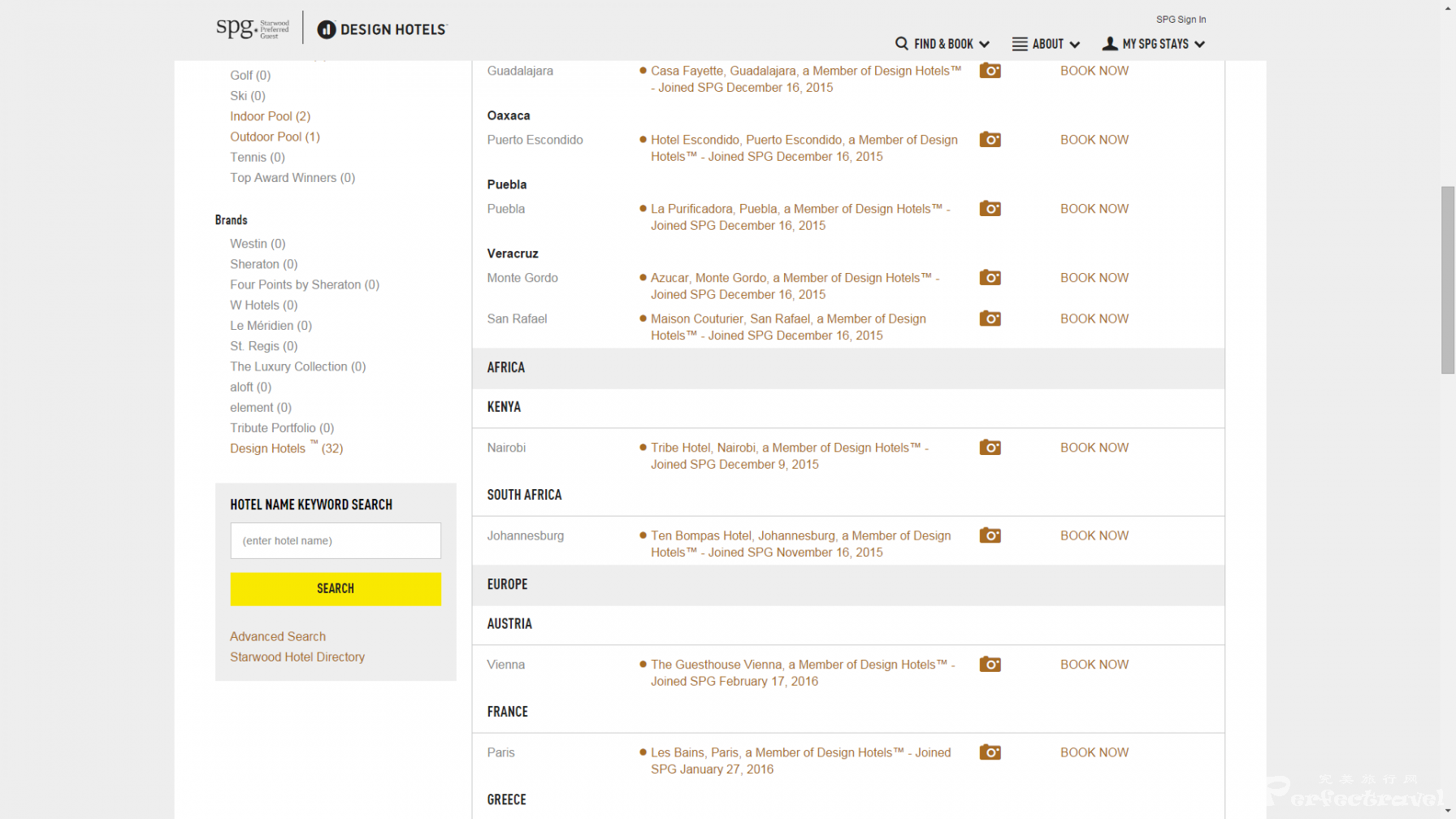Viewport: 1456px width, 819px height.
Task: Expand the About menu chevron
Action: click(x=1074, y=45)
